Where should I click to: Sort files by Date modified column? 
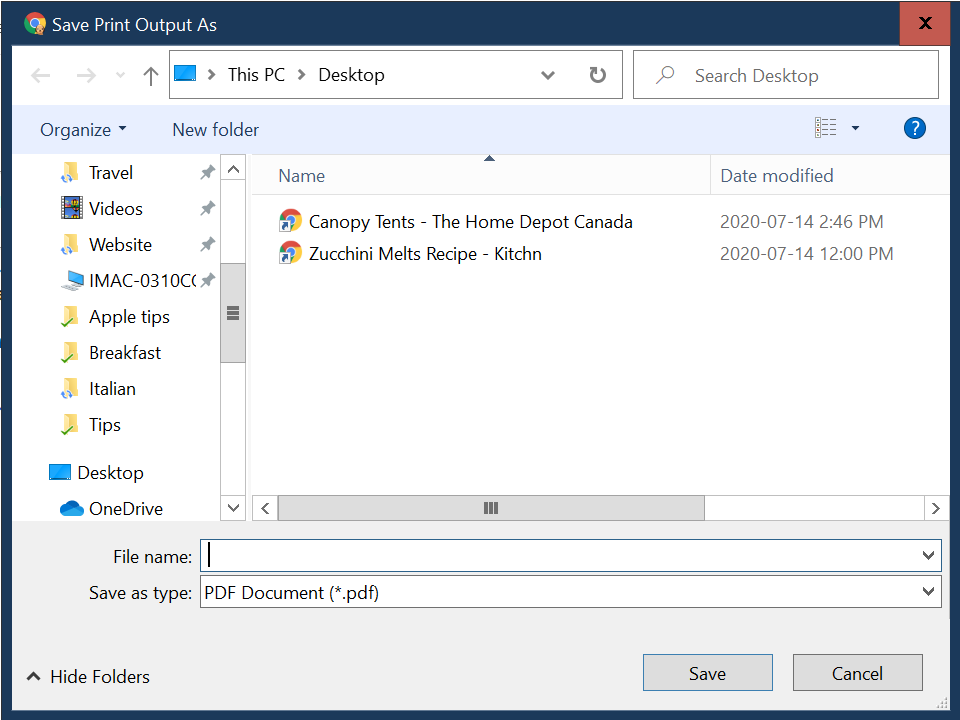click(x=776, y=176)
